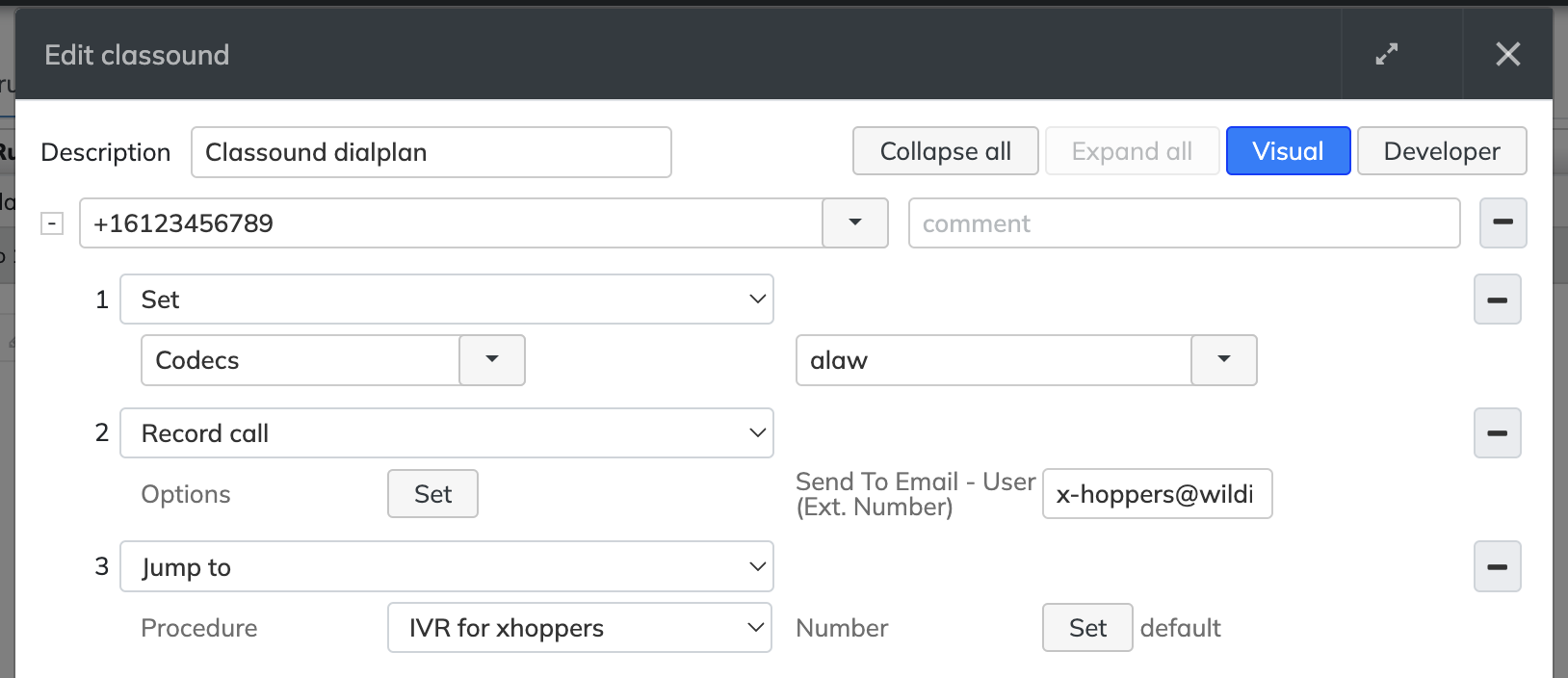1568x678 pixels.
Task: Open the Codecs dropdown arrow
Action: 492,359
